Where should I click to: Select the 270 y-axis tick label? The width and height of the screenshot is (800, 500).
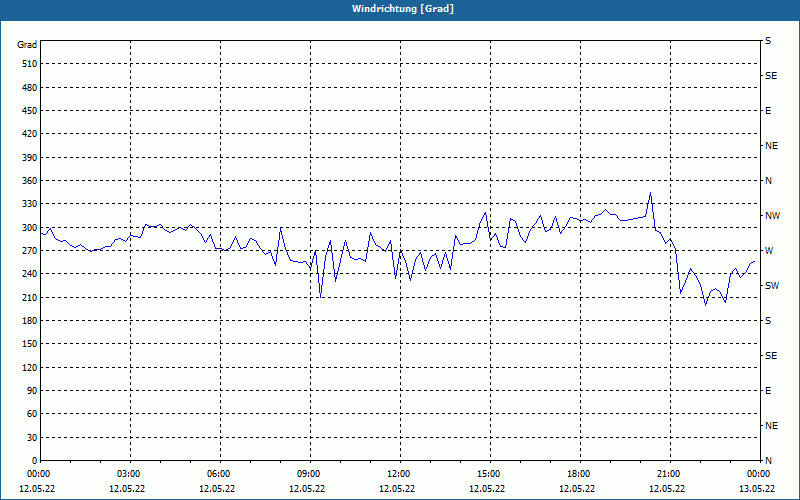tap(30, 251)
